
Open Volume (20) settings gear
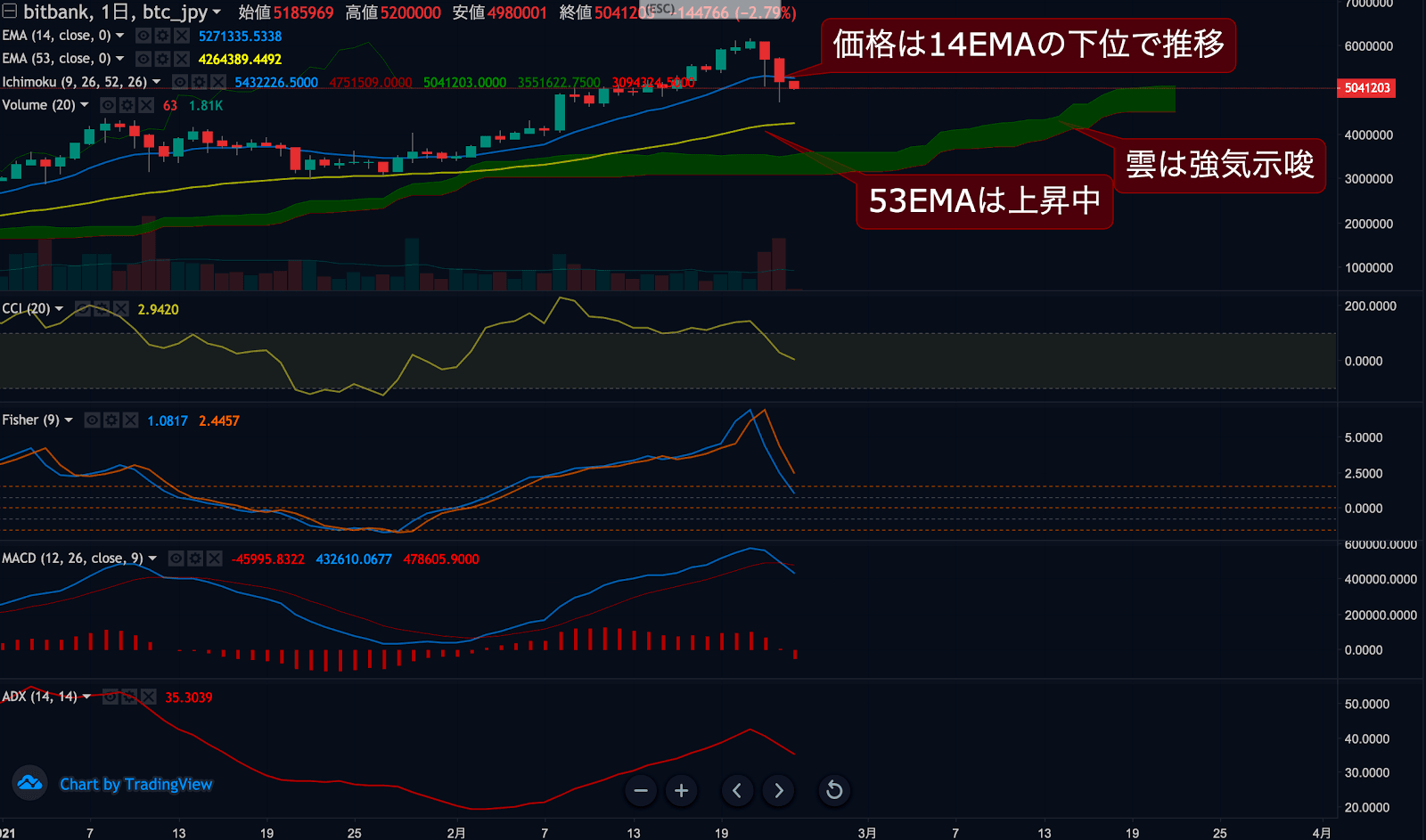pos(126,104)
